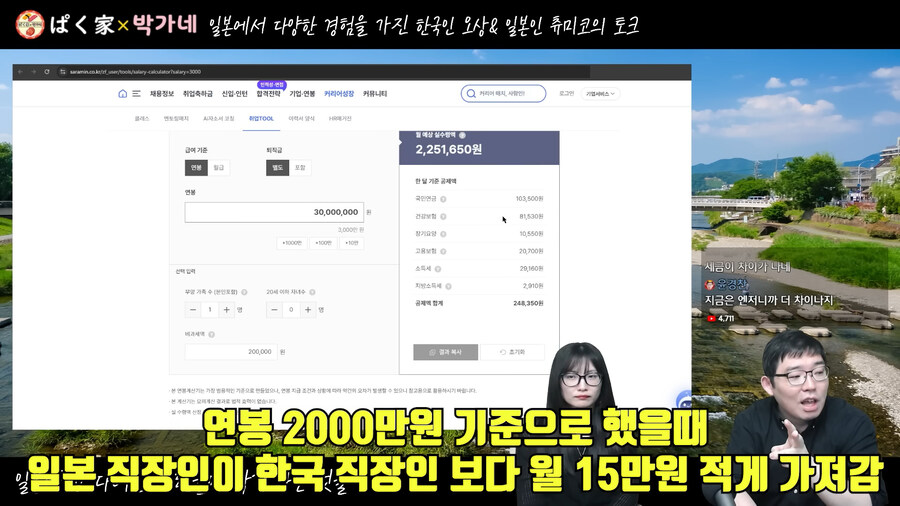Decrease dependent family count with minus
This screenshot has width=900, height=506.
193,310
